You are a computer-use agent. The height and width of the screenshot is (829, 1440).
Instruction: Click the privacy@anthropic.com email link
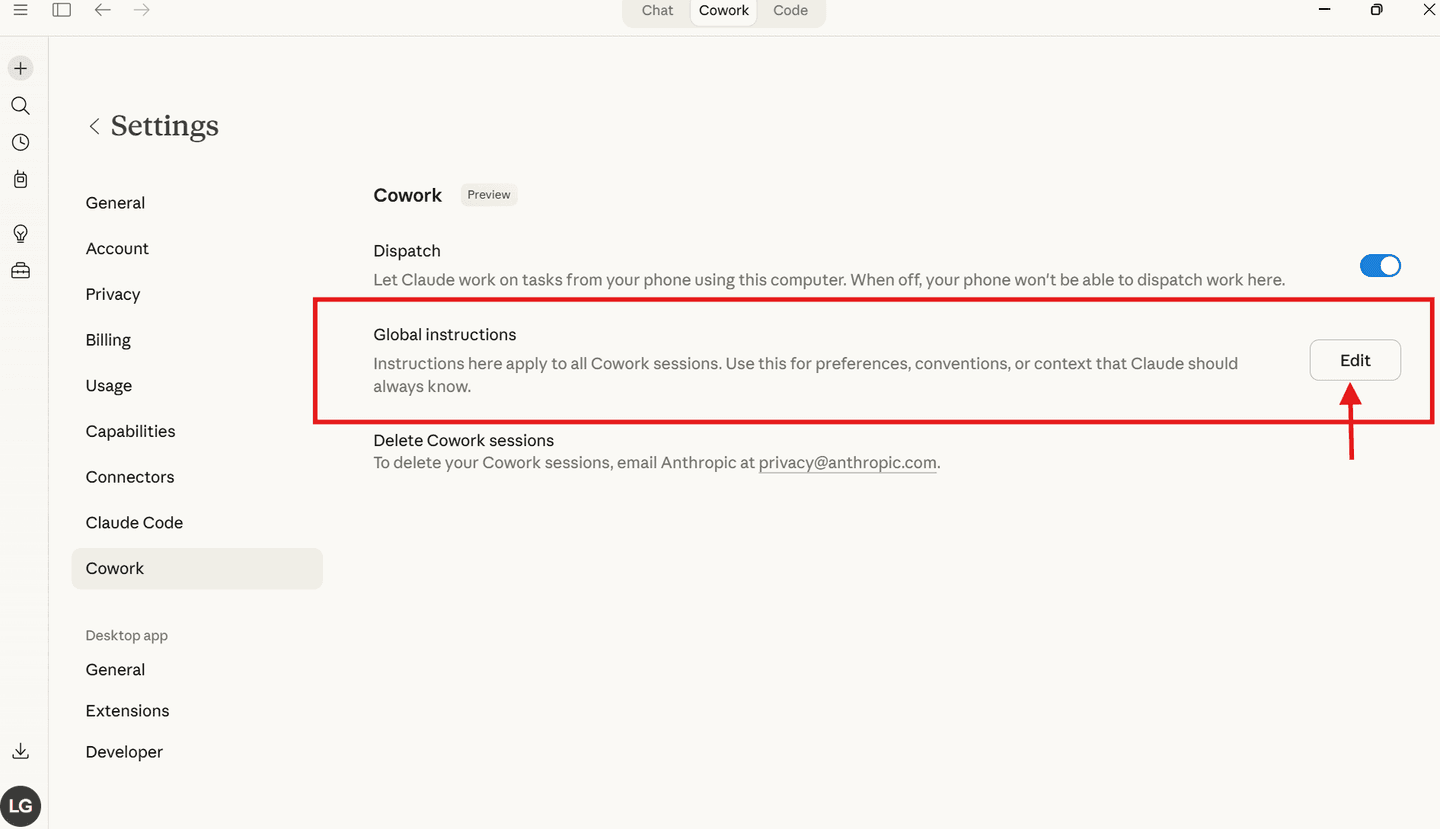click(x=847, y=463)
